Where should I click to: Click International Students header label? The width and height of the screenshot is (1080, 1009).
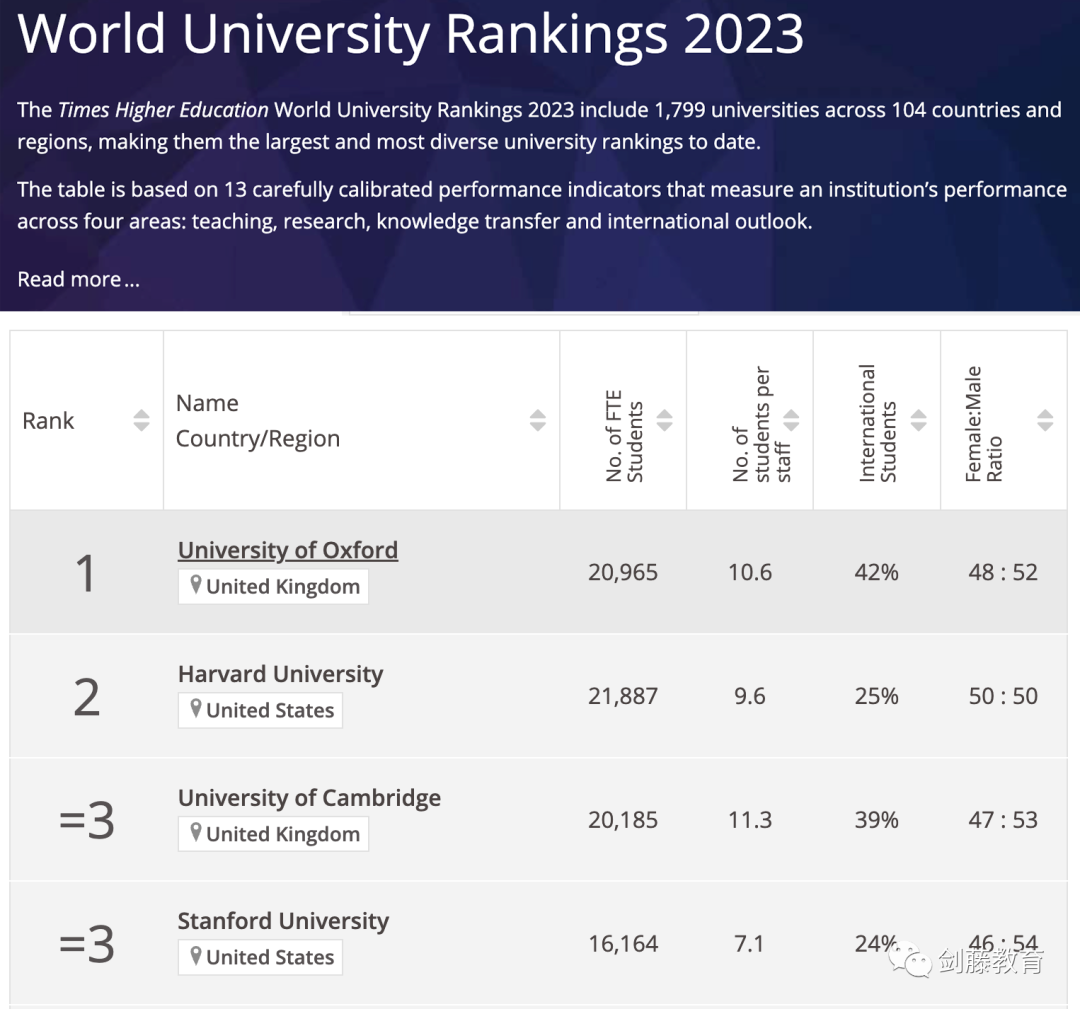point(878,423)
